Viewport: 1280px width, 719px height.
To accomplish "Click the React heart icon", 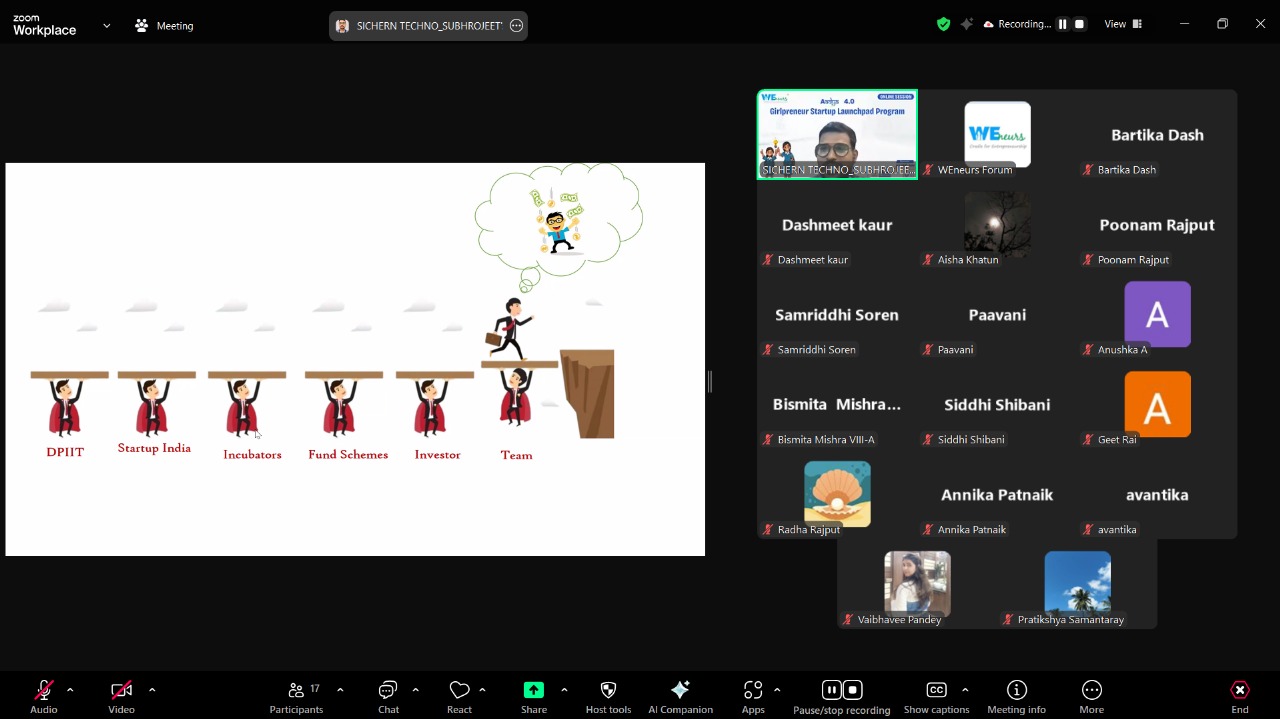I will (x=459, y=696).
